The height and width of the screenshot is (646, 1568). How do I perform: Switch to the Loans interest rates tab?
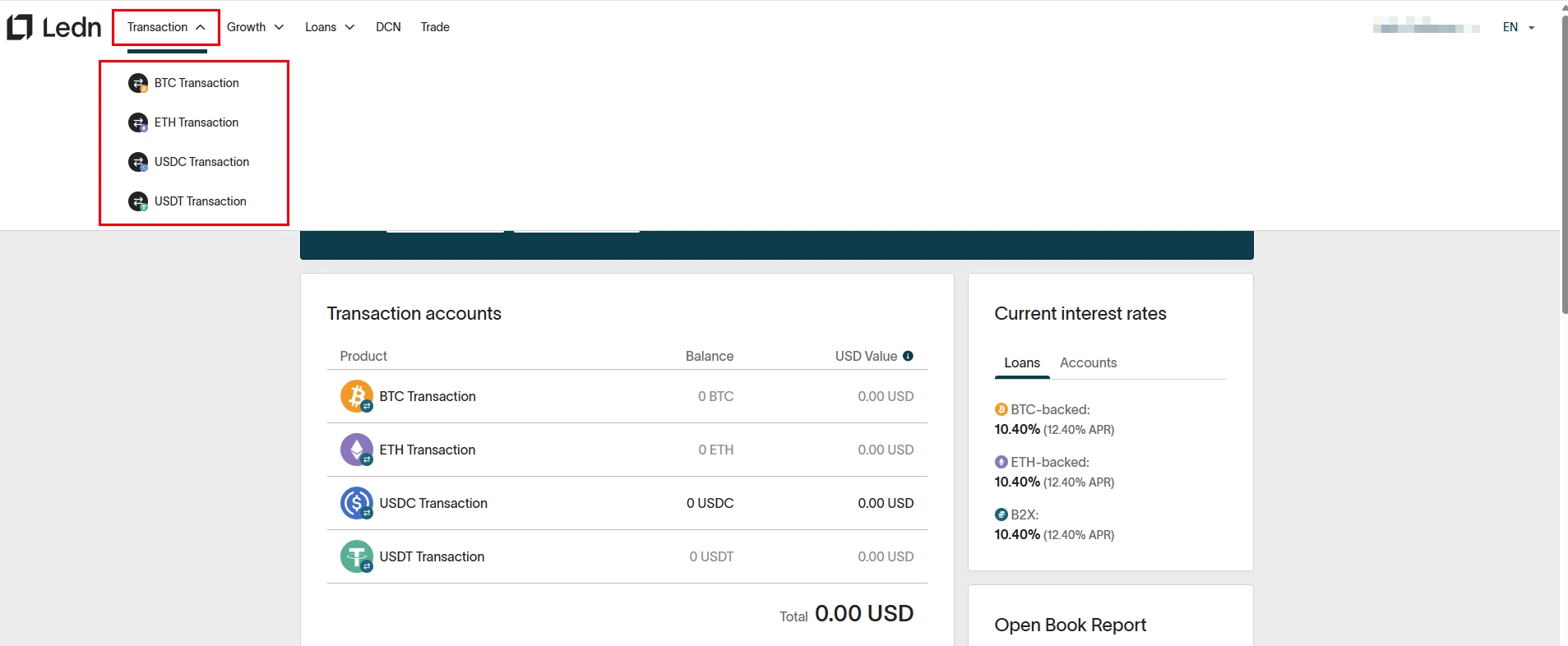point(1022,362)
